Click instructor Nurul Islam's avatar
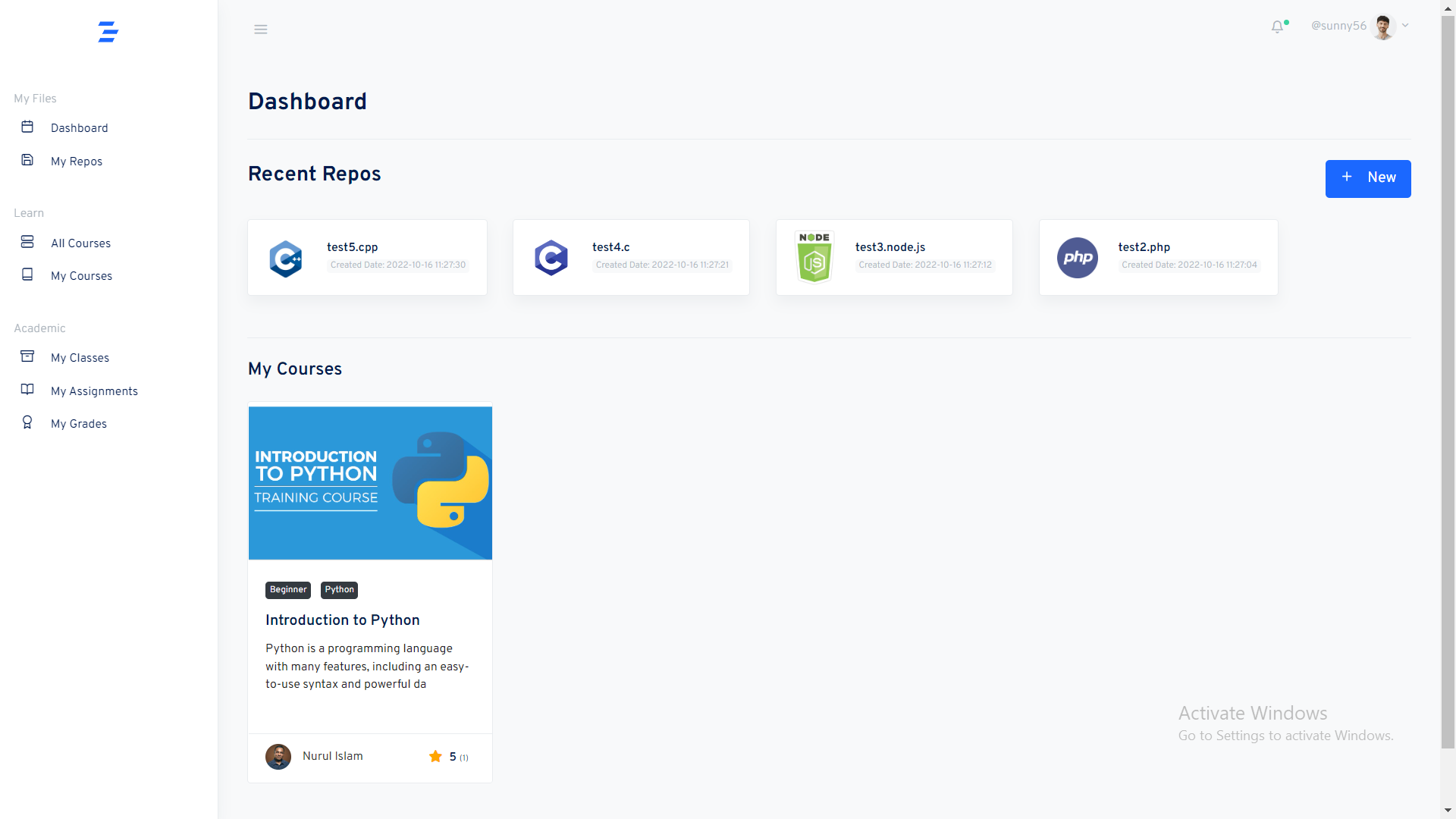This screenshot has width=1456, height=819. point(278,757)
